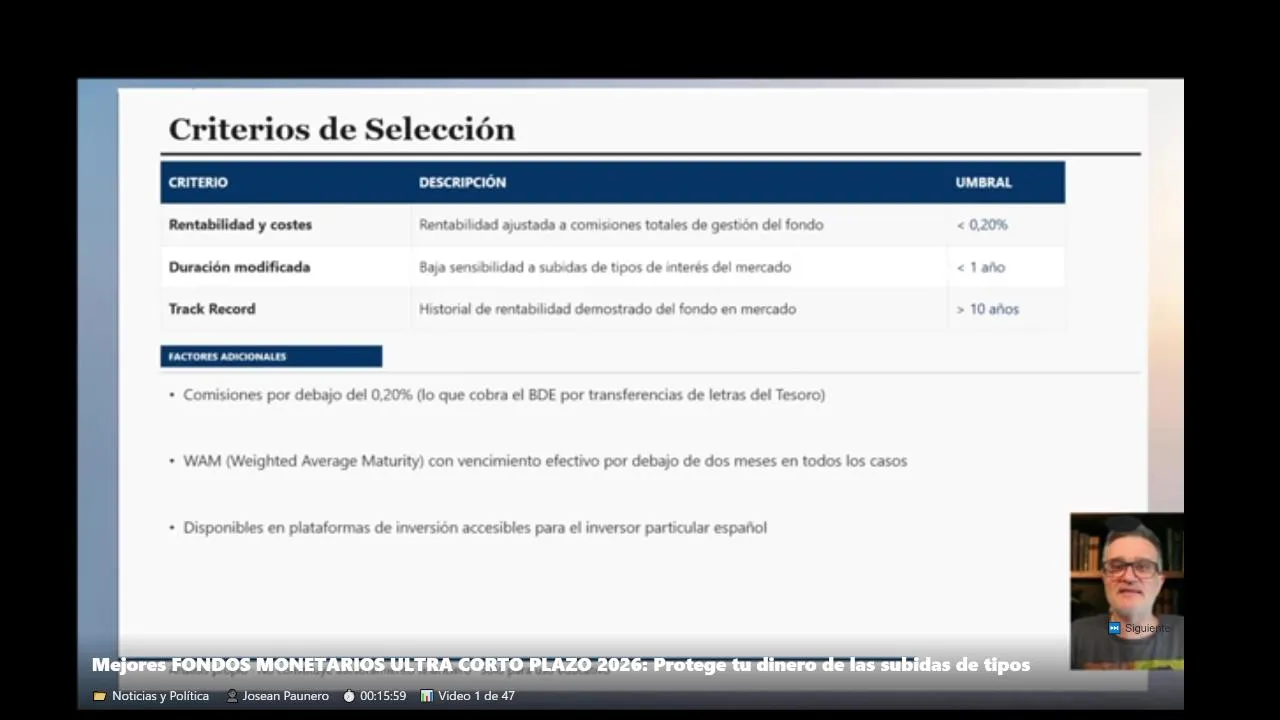Open the Josean Paunero channel name
Image resolution: width=1280 pixels, height=720 pixels.
point(285,696)
